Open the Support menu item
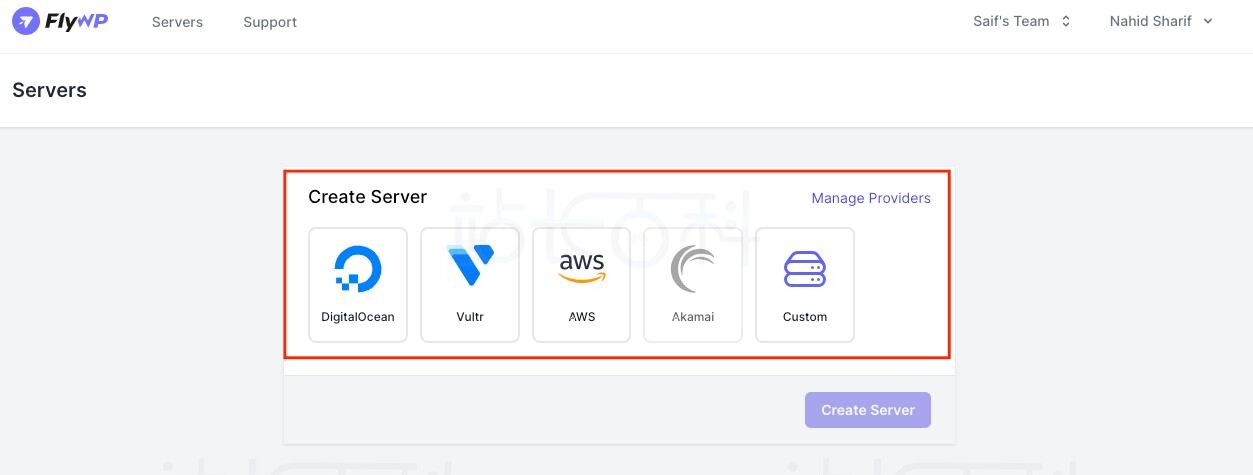The image size is (1253, 475). pos(270,22)
